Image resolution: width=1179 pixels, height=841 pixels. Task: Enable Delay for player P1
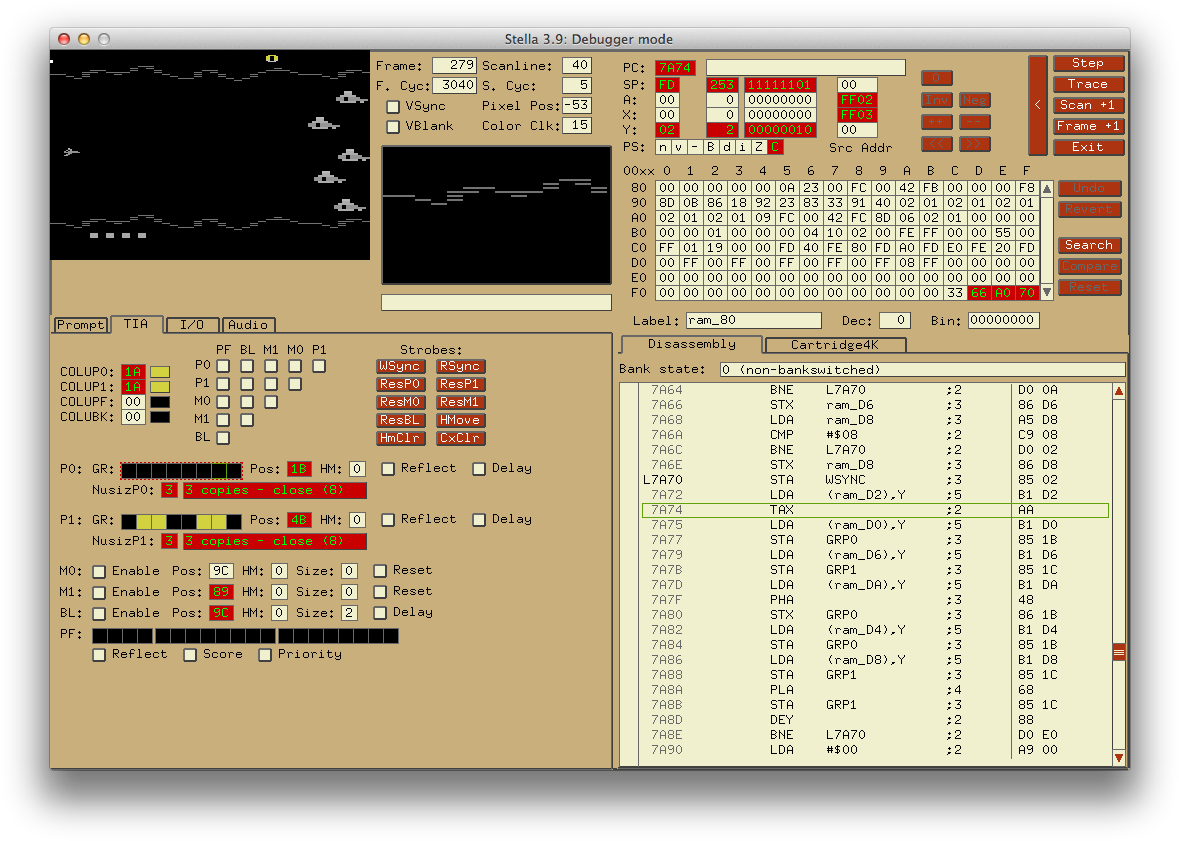point(479,520)
